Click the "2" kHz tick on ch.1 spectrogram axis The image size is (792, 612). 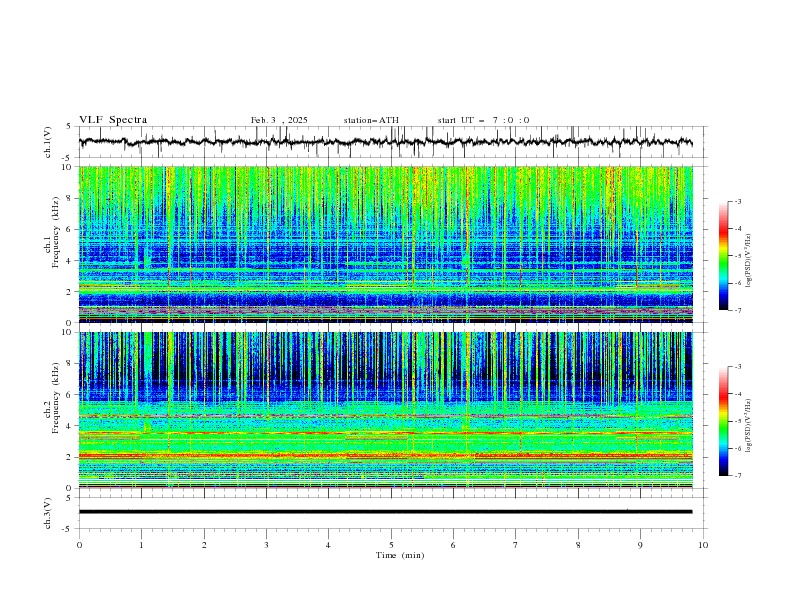(71, 291)
